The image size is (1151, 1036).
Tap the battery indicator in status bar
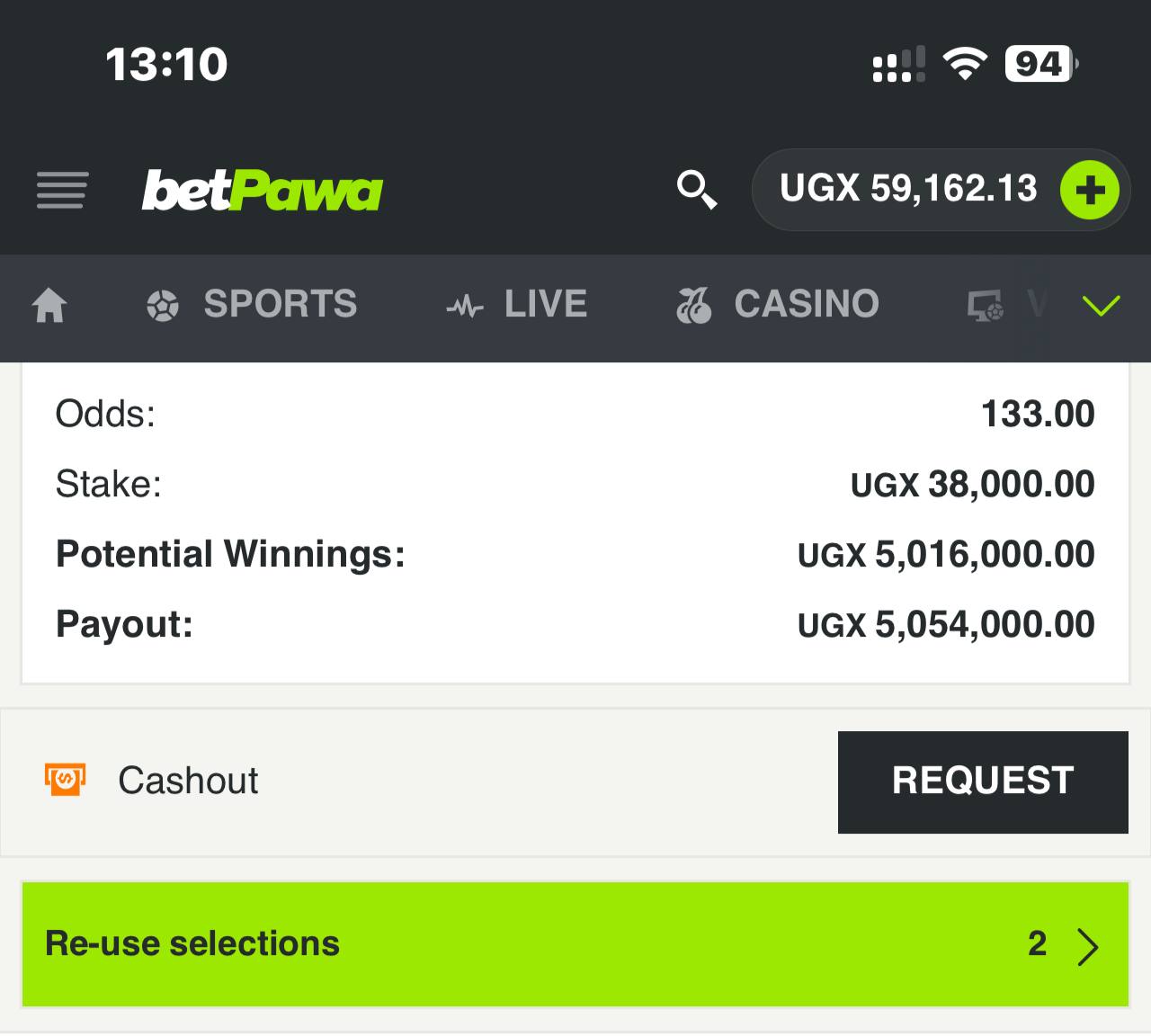pyautogui.click(x=1041, y=64)
